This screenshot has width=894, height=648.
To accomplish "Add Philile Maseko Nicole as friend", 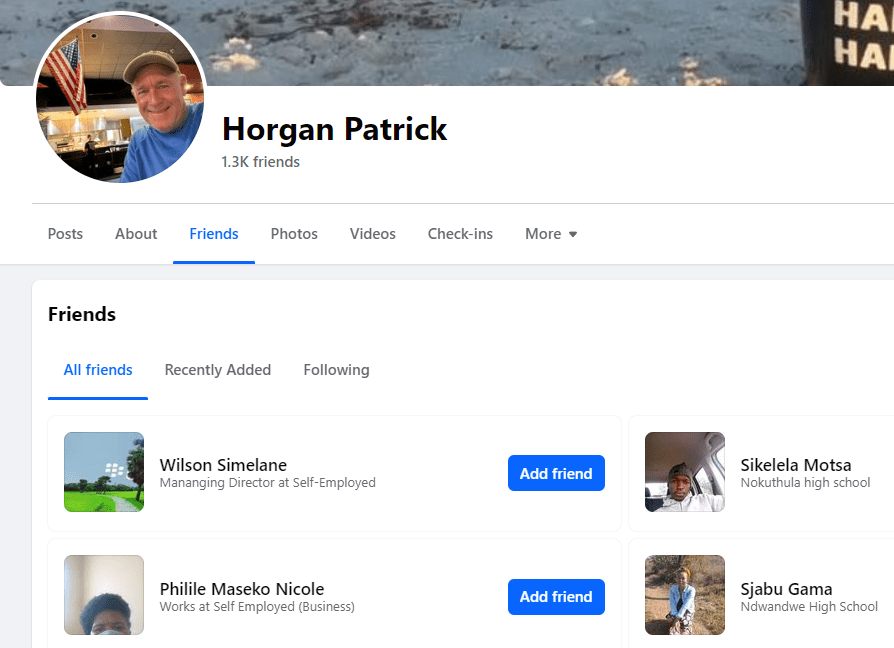I will (556, 597).
